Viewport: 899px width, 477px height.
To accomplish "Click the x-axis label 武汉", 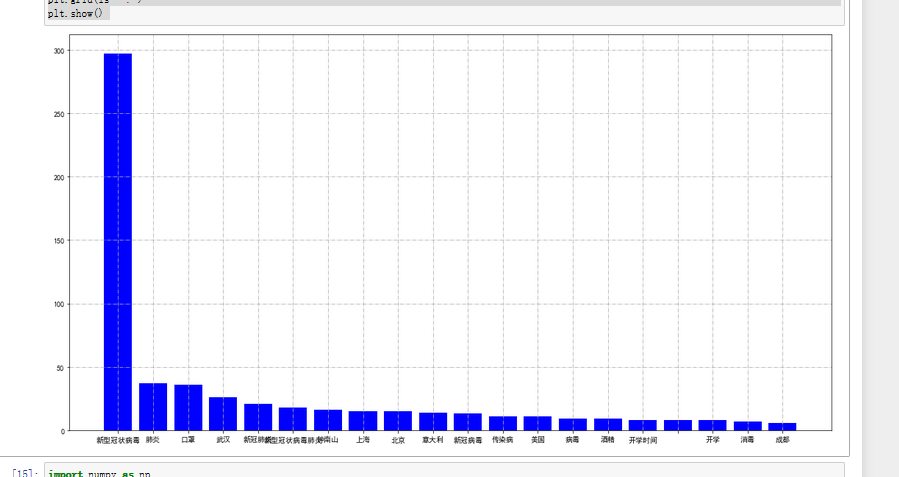I will point(223,440).
